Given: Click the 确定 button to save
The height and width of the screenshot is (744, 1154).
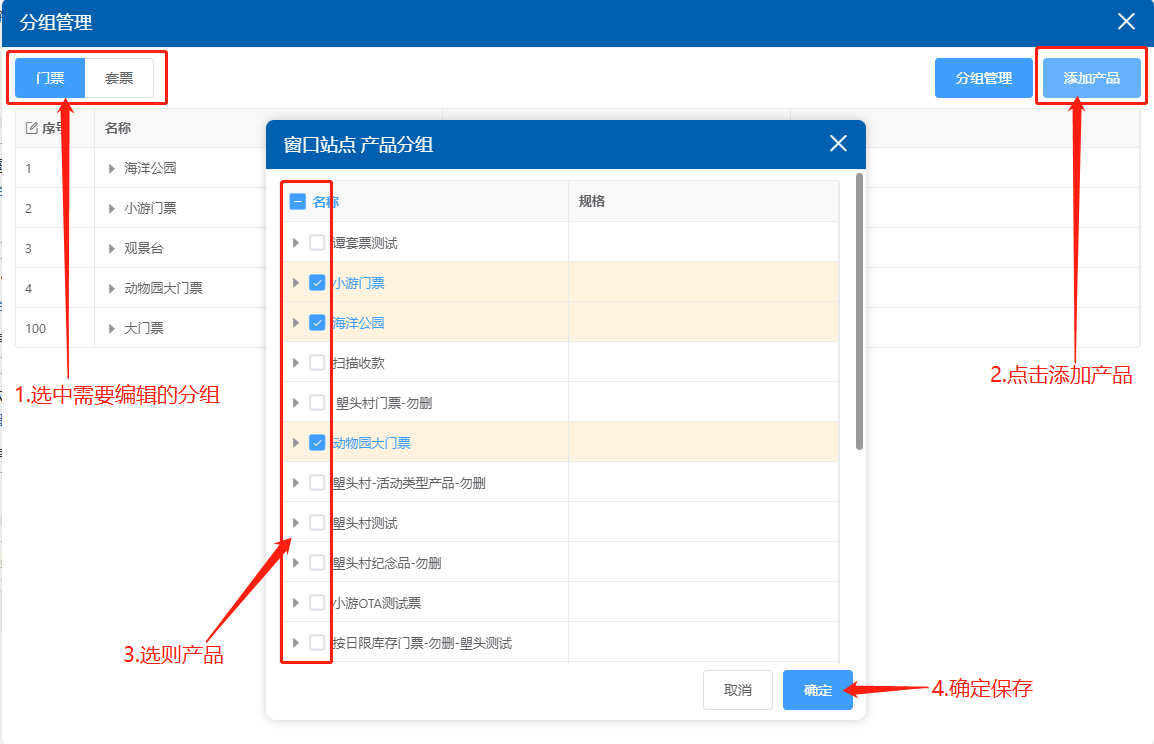Looking at the screenshot, I should click(x=817, y=690).
